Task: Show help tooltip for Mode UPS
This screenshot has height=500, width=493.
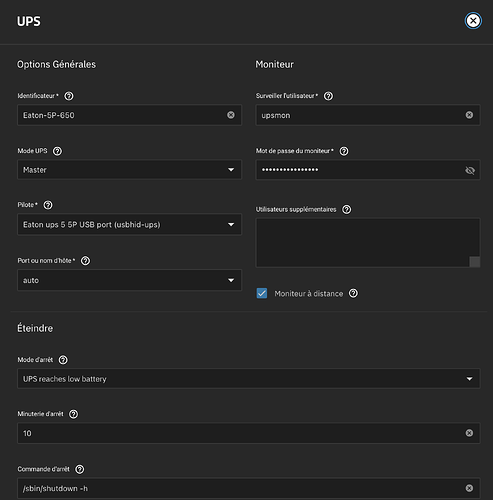Action: pyautogui.click(x=57, y=151)
